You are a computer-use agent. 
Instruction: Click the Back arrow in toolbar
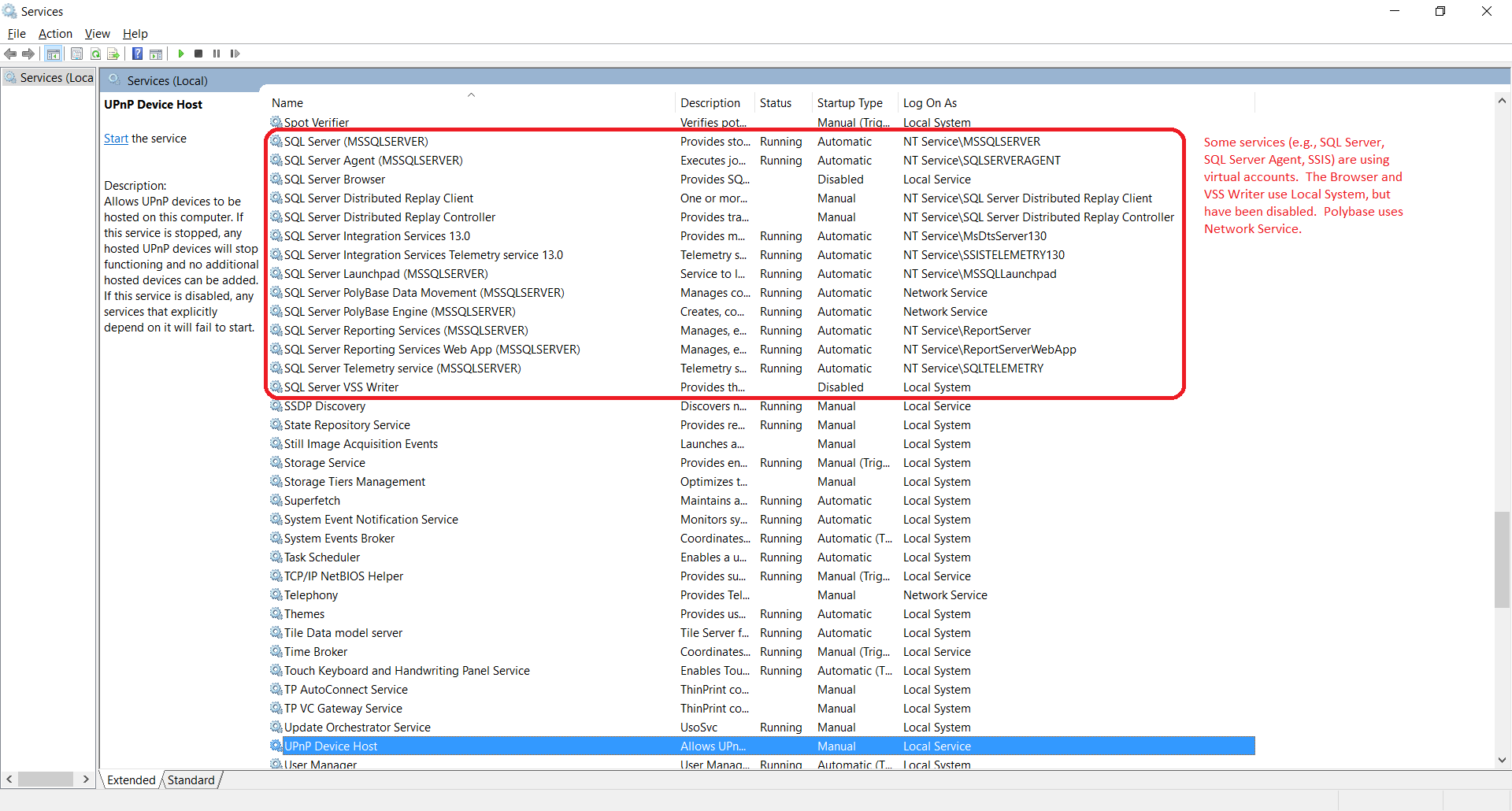(10, 54)
